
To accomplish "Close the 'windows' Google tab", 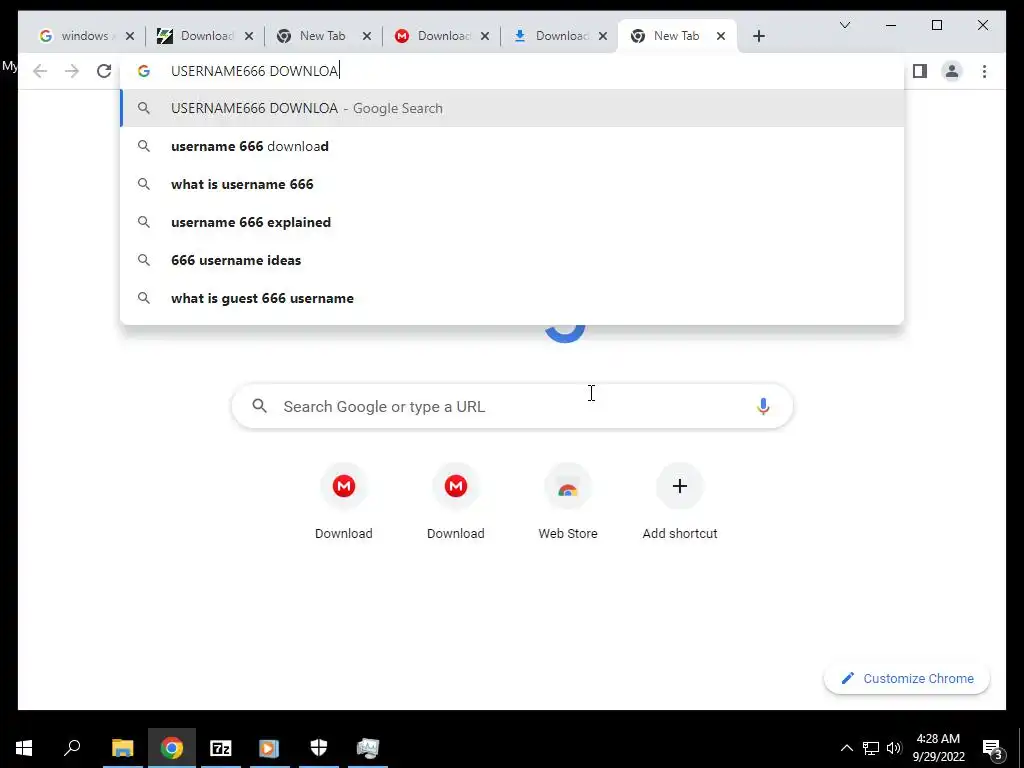I will (x=130, y=36).
